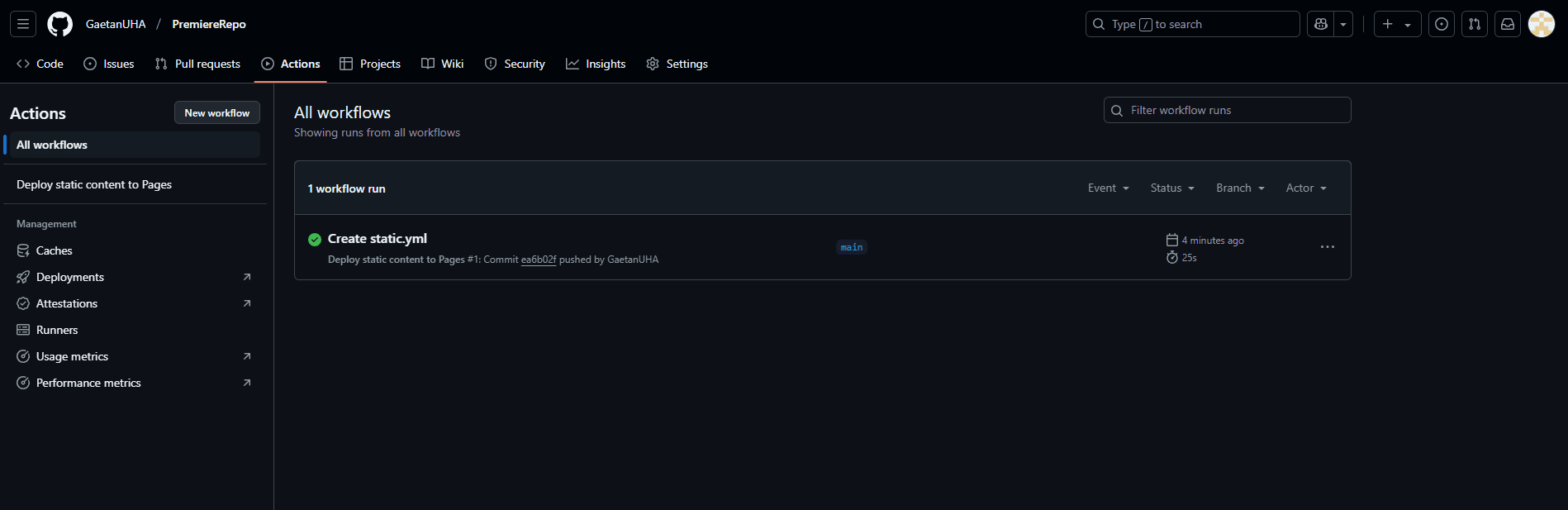
Task: Select Deploy static content to Pages workflow
Action: pyautogui.click(x=94, y=184)
